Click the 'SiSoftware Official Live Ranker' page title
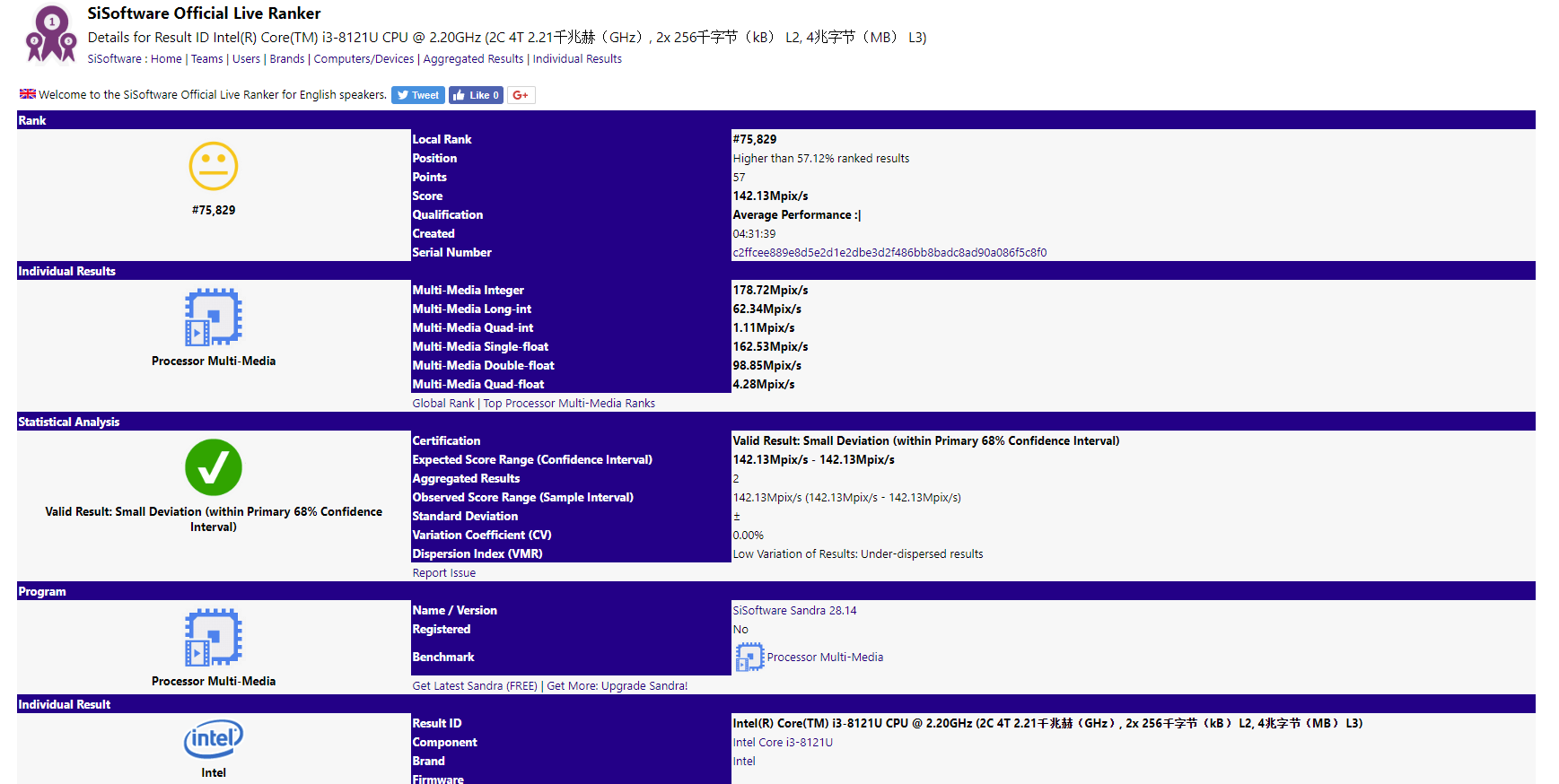 click(x=204, y=13)
